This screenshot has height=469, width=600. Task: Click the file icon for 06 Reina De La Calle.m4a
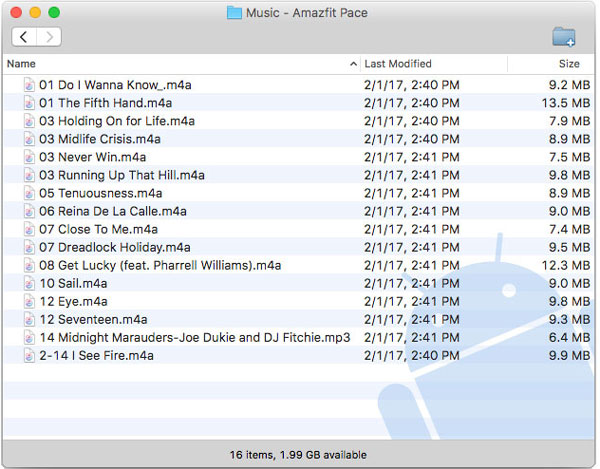(29, 211)
